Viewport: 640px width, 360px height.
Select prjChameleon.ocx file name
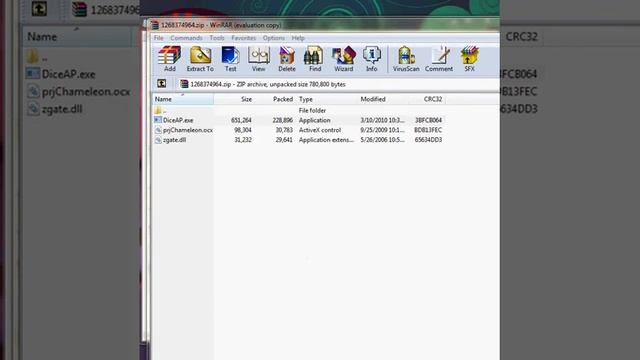pyautogui.click(x=188, y=130)
